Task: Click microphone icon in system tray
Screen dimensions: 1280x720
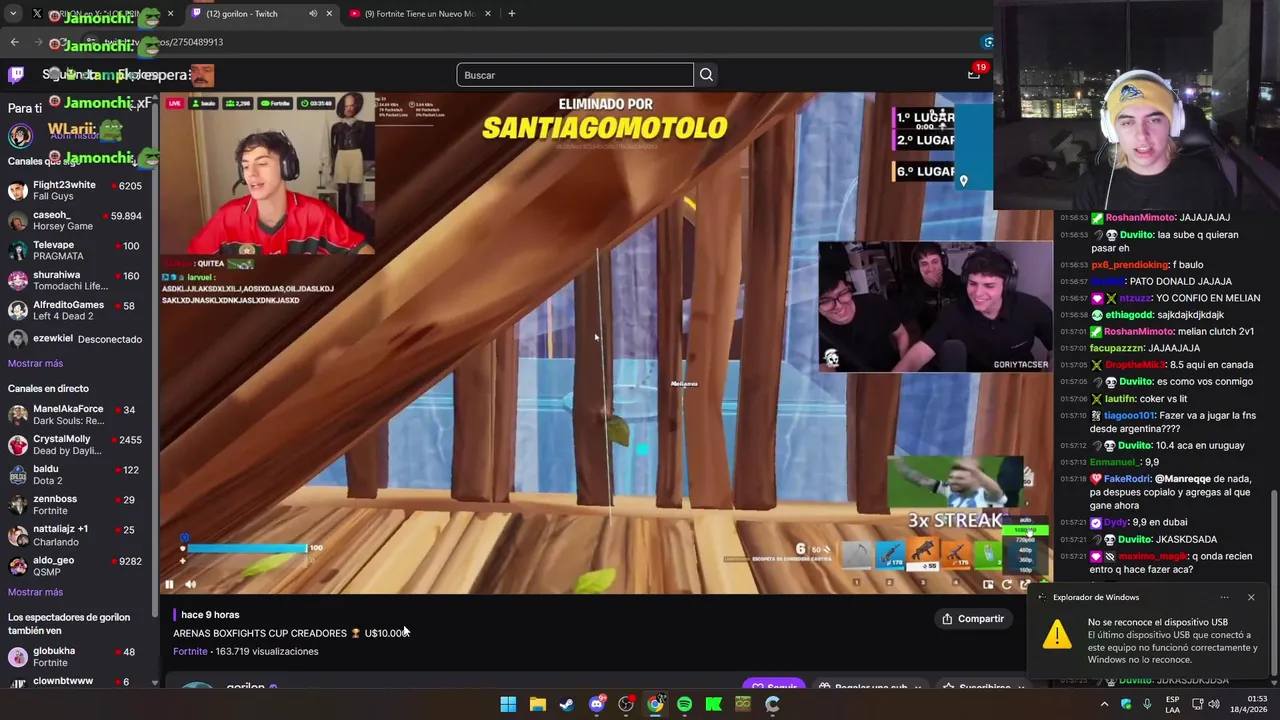Action: point(1147,704)
